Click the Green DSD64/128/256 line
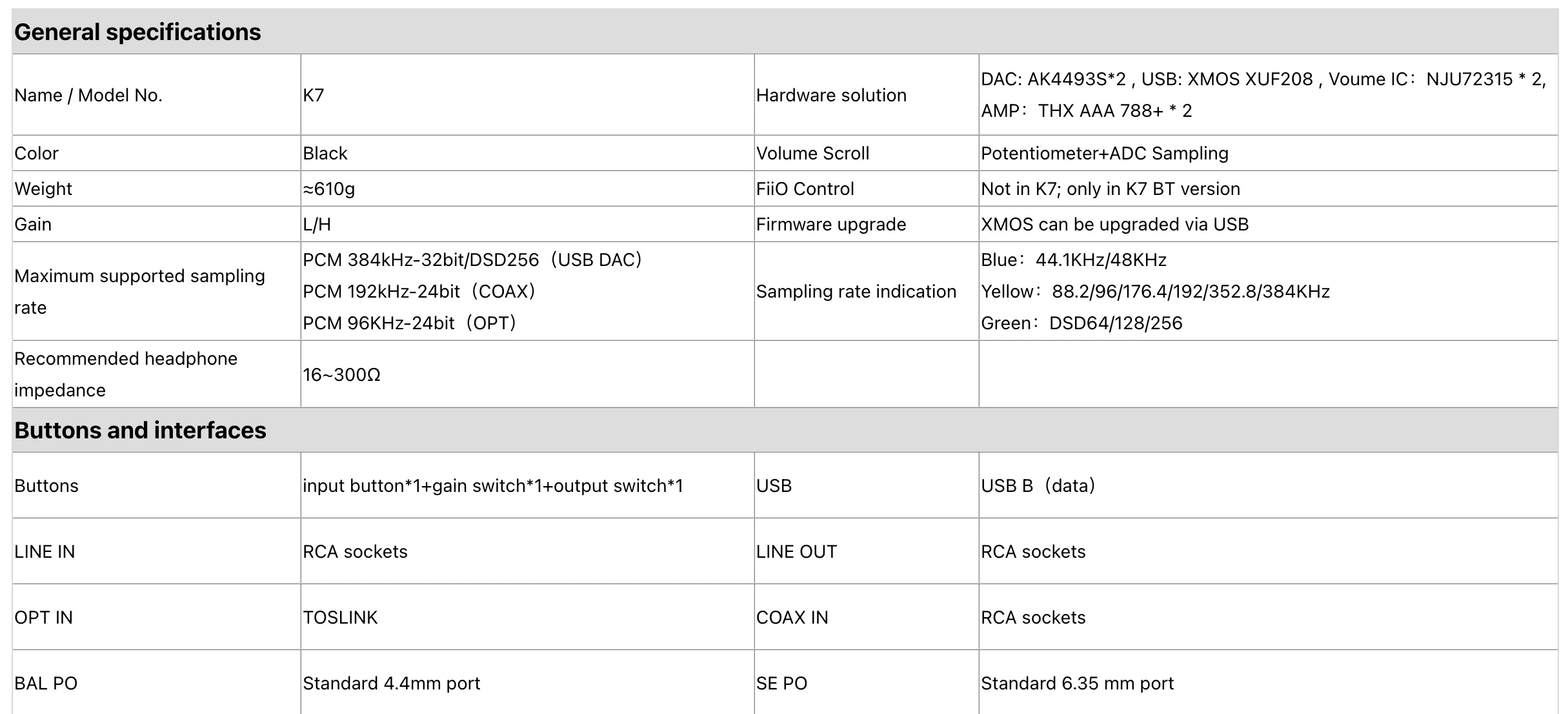The height and width of the screenshot is (714, 1568). [1081, 323]
